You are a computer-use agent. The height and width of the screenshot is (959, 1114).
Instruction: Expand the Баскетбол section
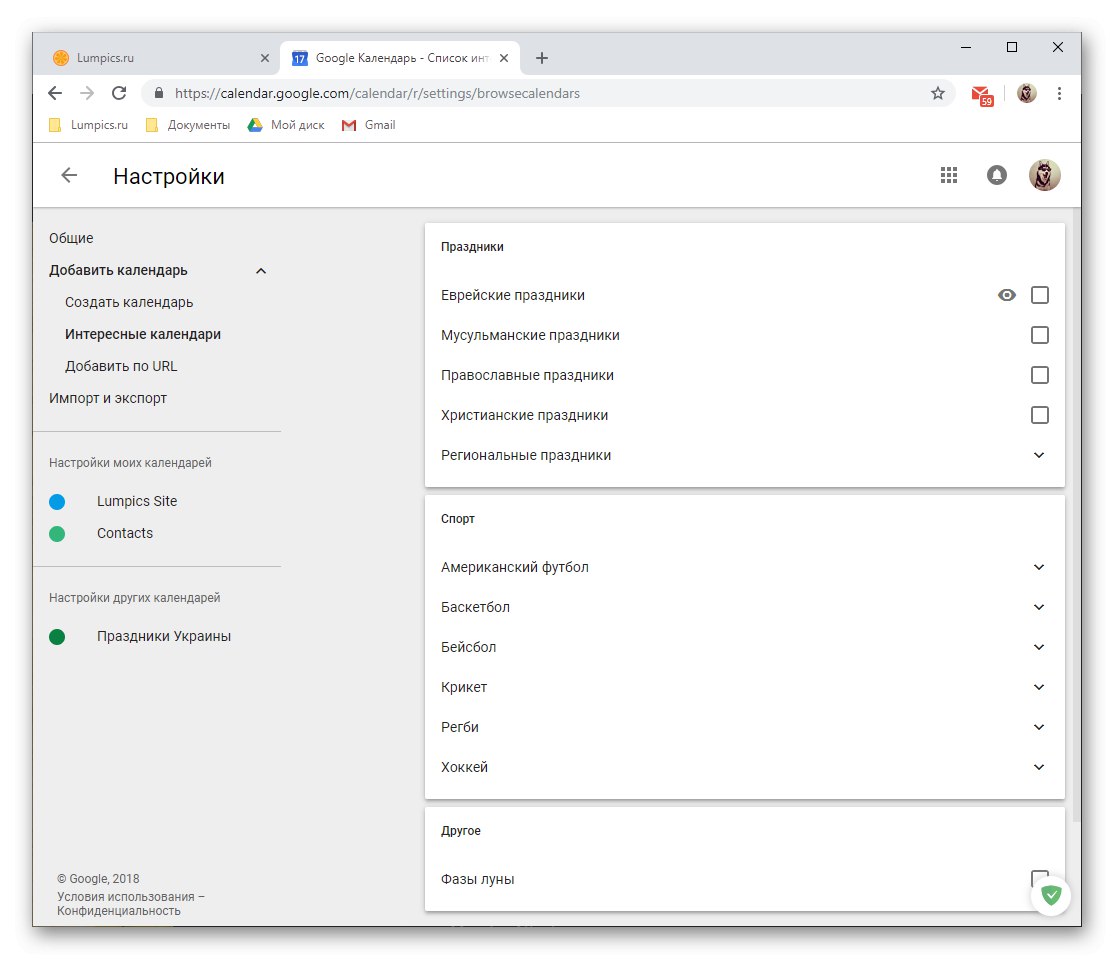(1039, 607)
